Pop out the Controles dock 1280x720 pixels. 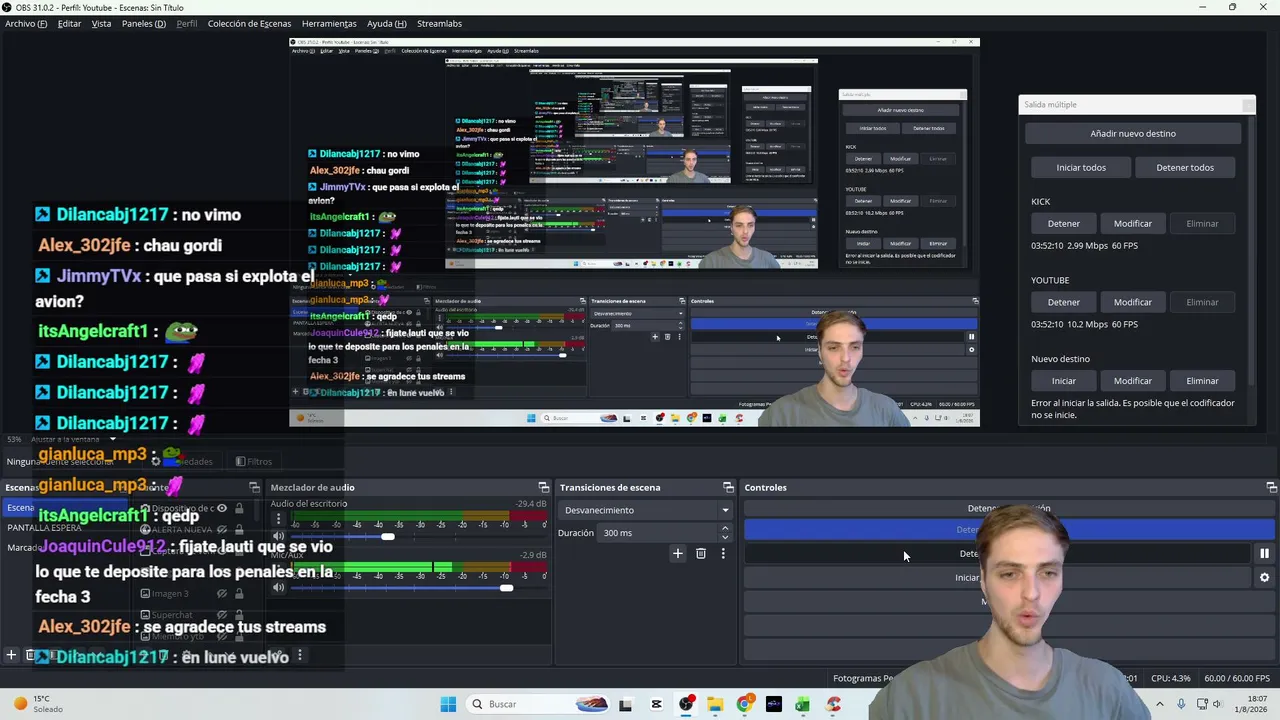click(x=1271, y=488)
